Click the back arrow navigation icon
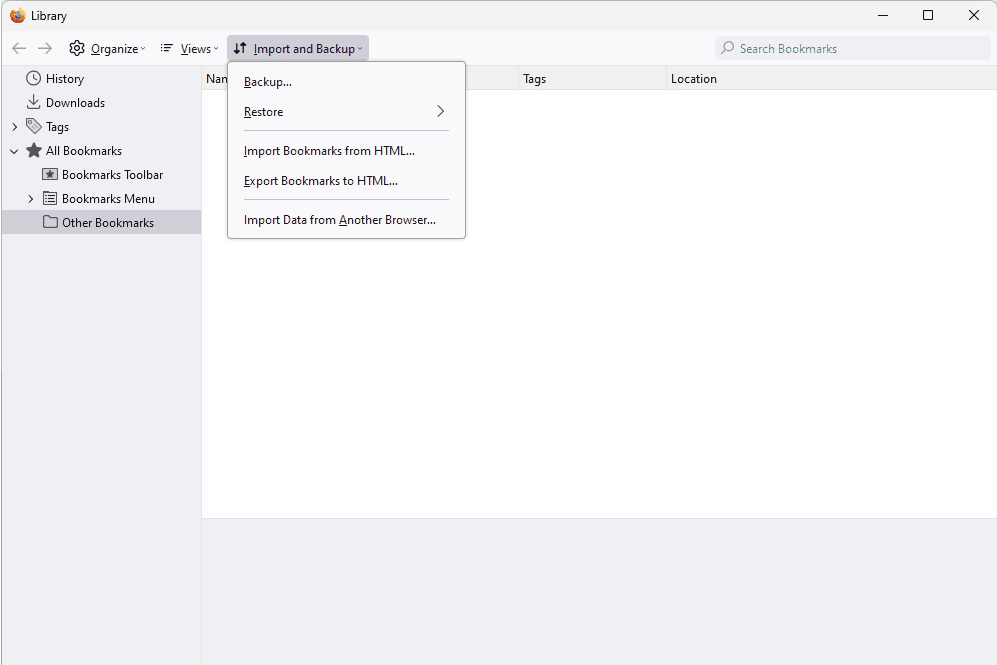This screenshot has width=997, height=665. pyautogui.click(x=19, y=48)
